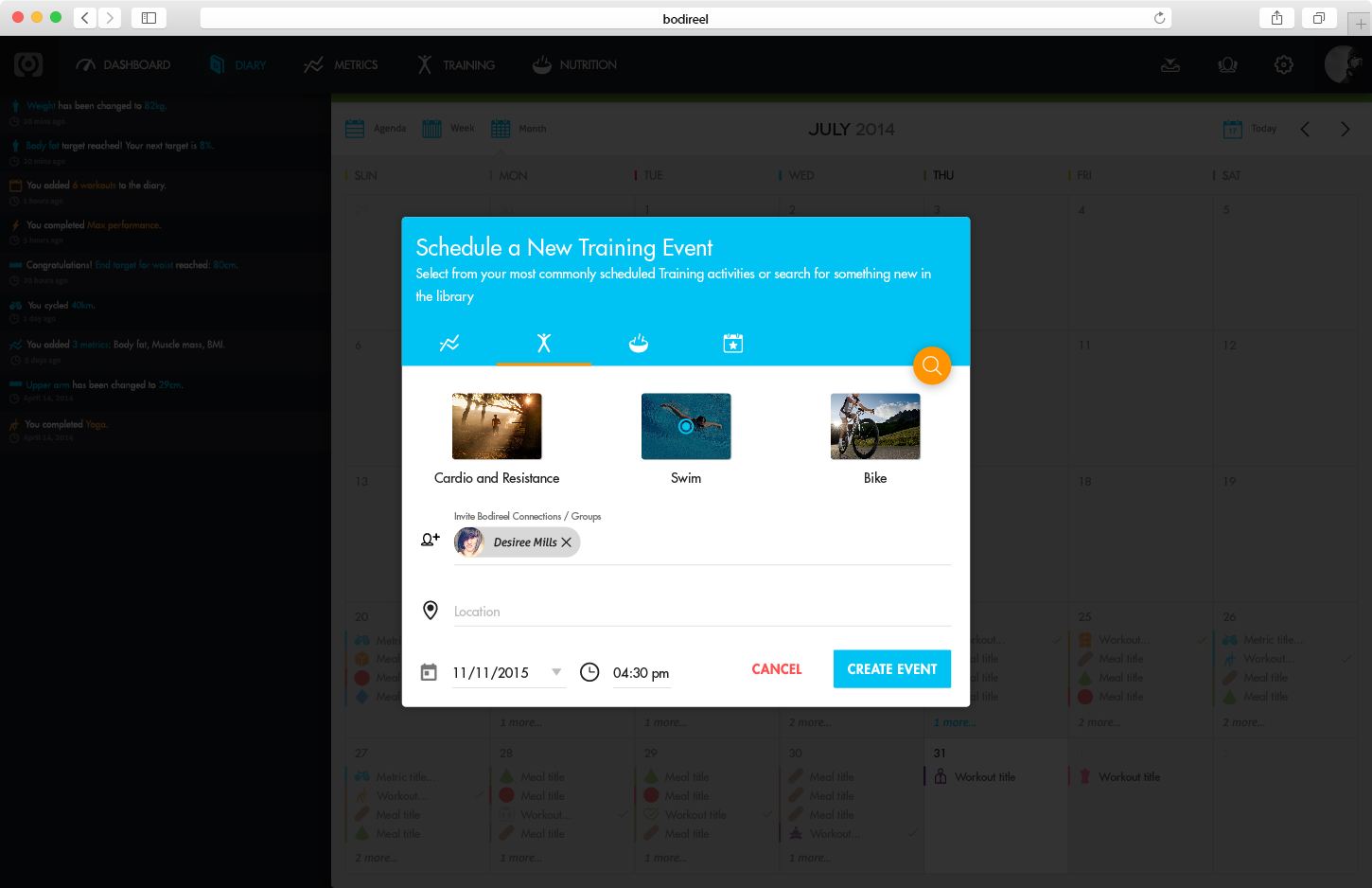Click the CREATE EVENT button
The image size is (1372, 888).
[892, 669]
